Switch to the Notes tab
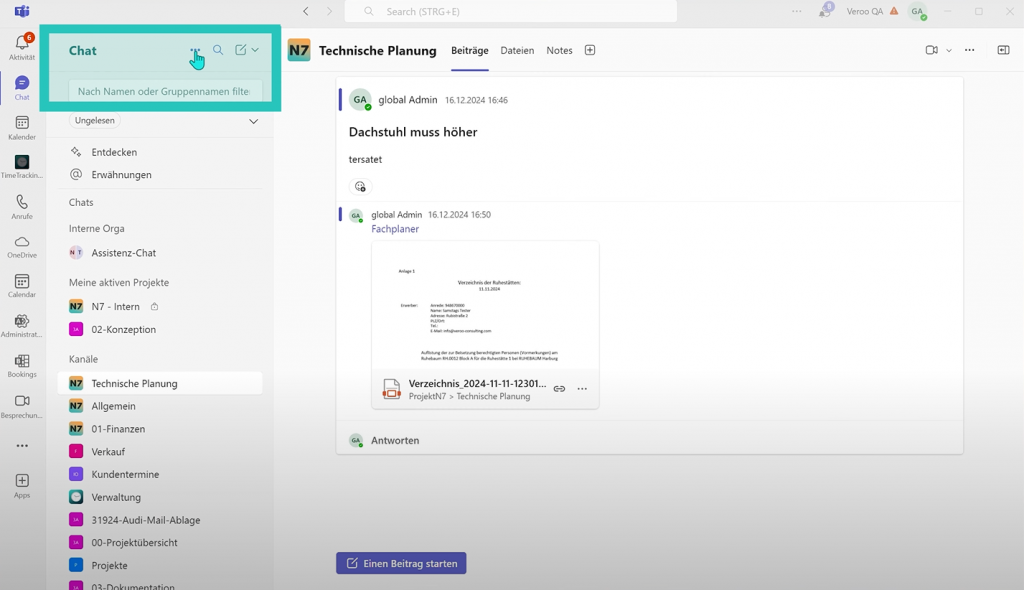The height and width of the screenshot is (590, 1024). 559,50
